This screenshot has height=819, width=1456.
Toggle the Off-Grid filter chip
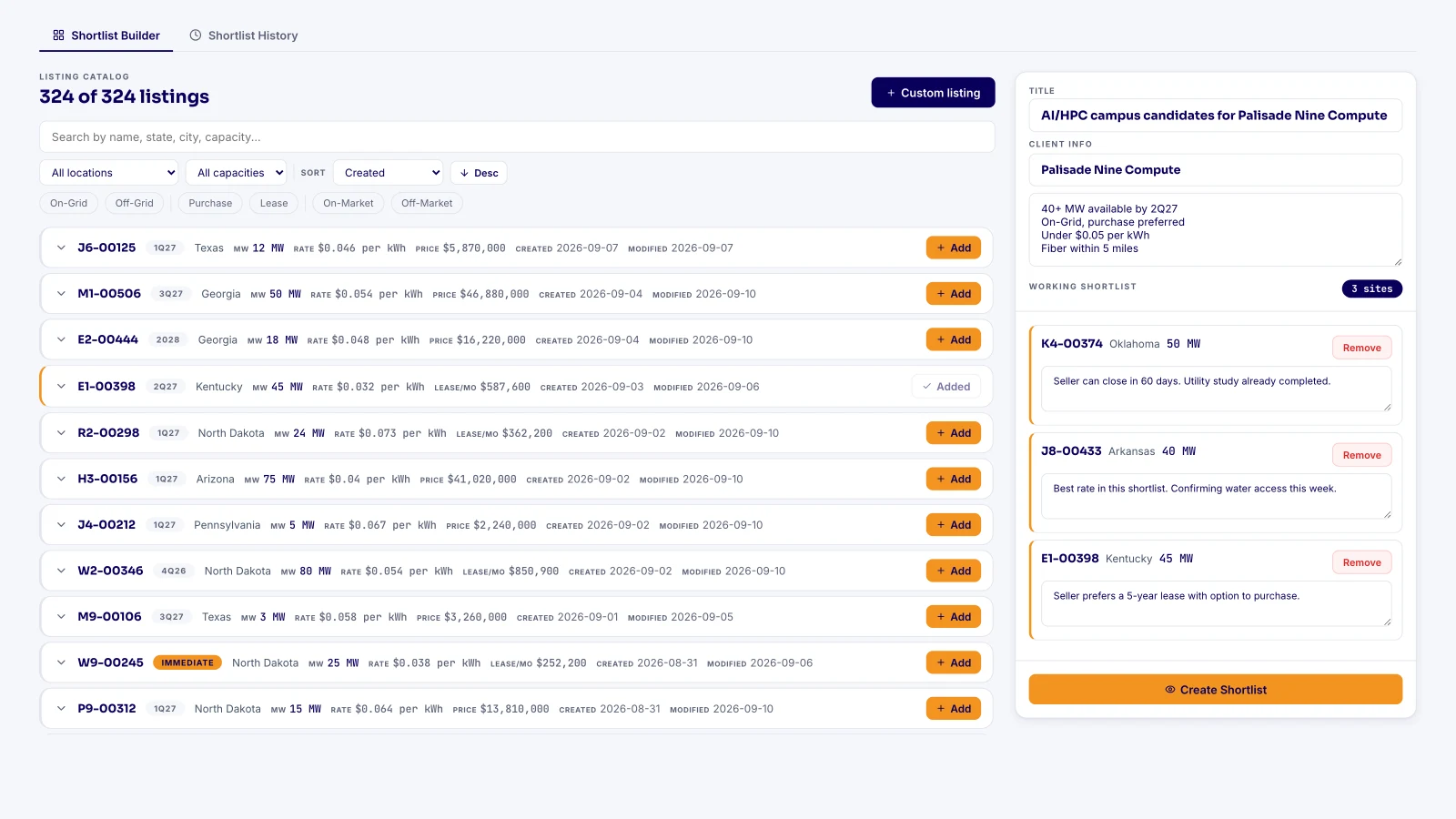tap(135, 203)
